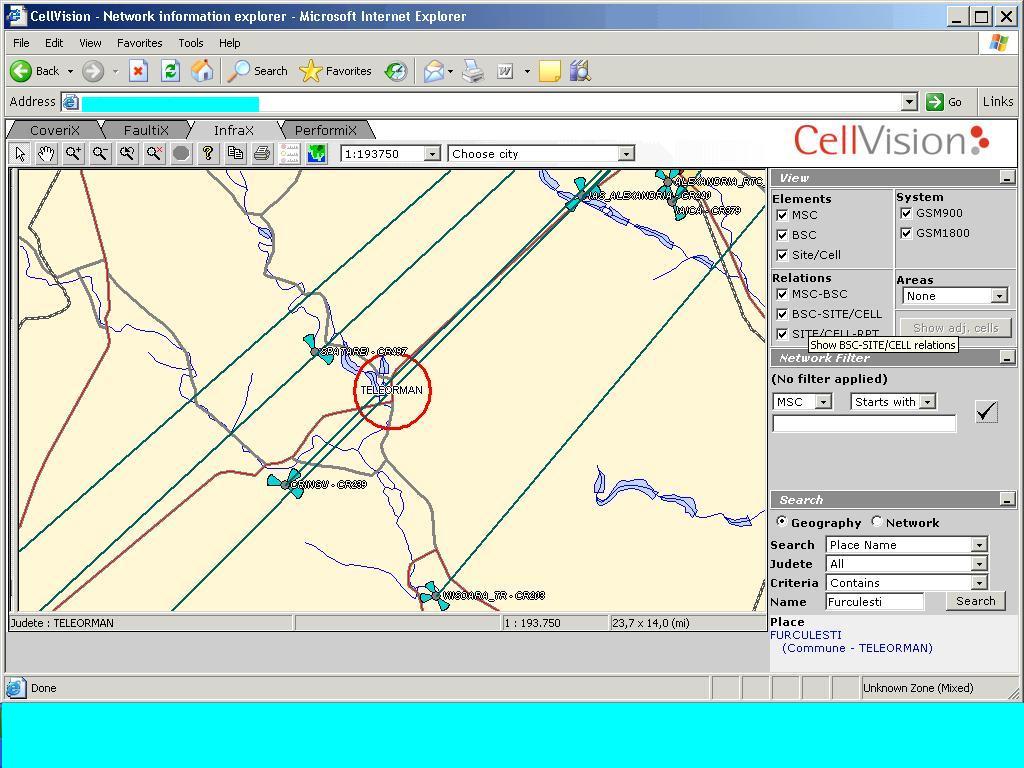
Task: Open the Criteria Contains dropdown
Action: coord(979,583)
